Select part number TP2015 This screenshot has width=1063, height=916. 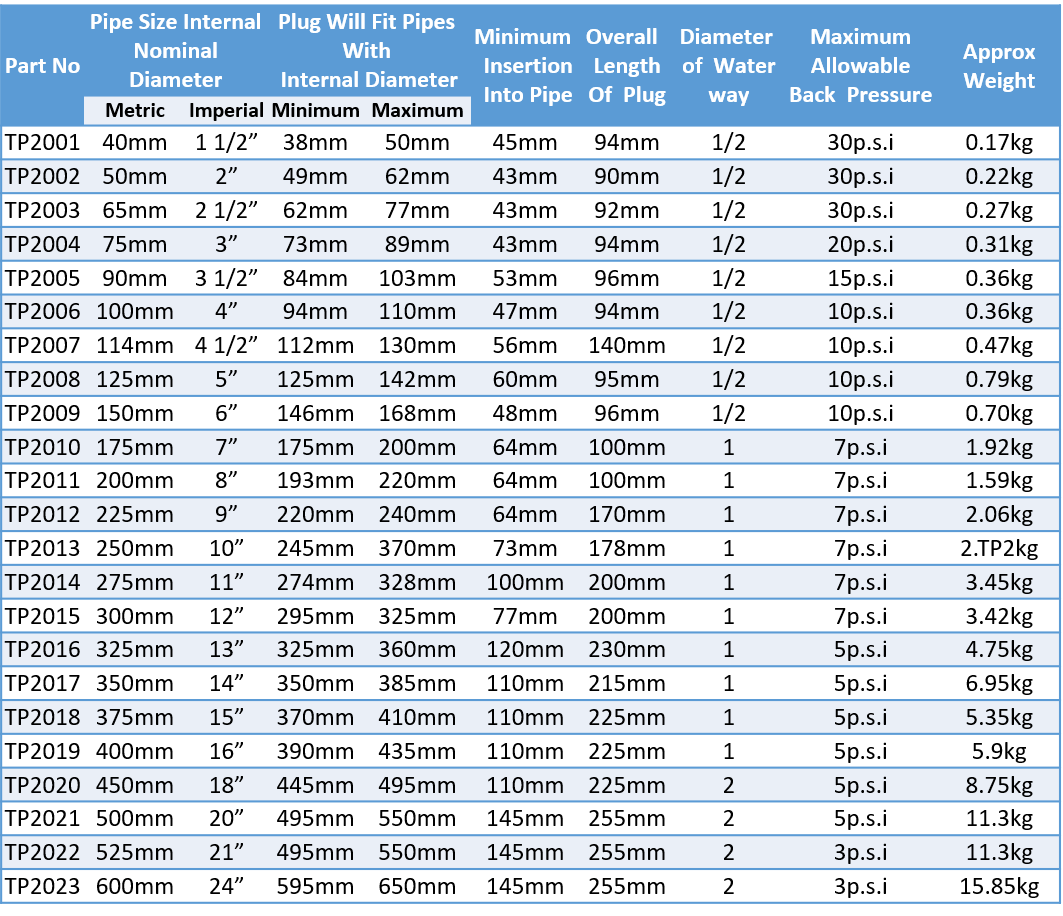[43, 616]
